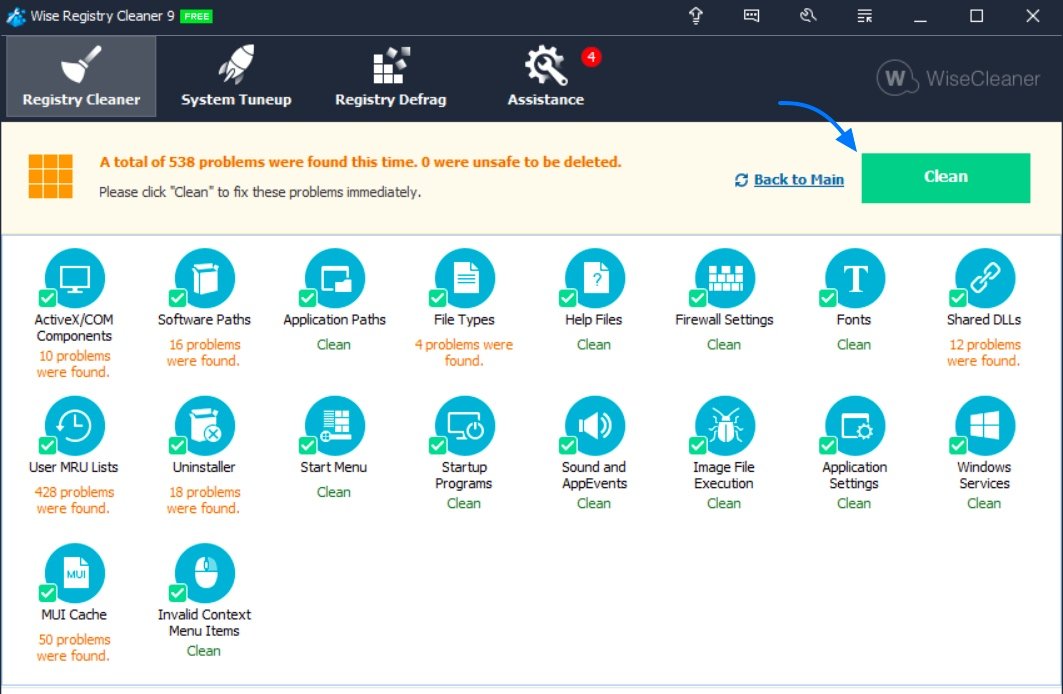Click the orange grid icon in summary banner
This screenshot has height=694, width=1063.
(x=50, y=176)
